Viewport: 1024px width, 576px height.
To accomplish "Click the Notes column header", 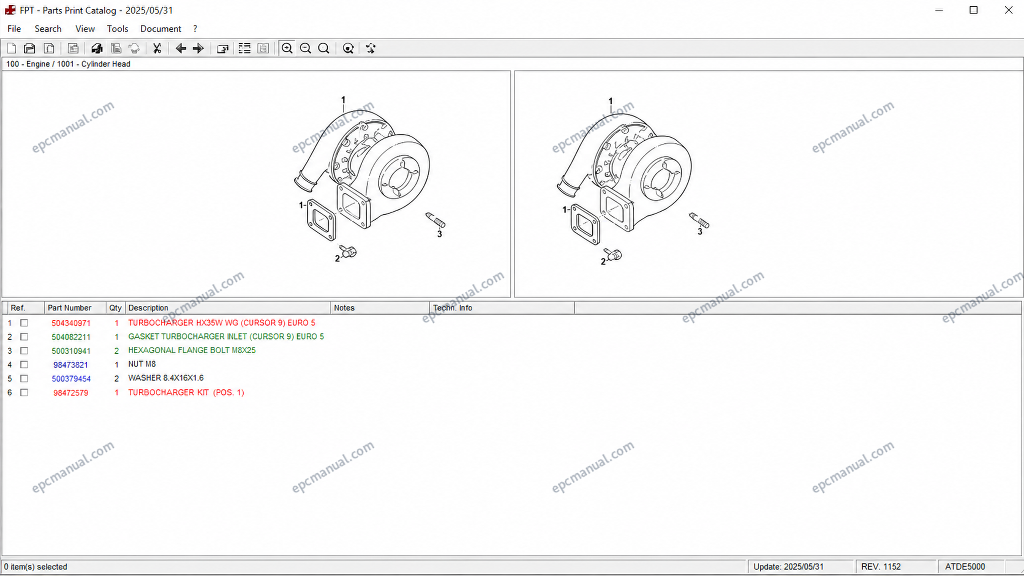I will [x=380, y=308].
